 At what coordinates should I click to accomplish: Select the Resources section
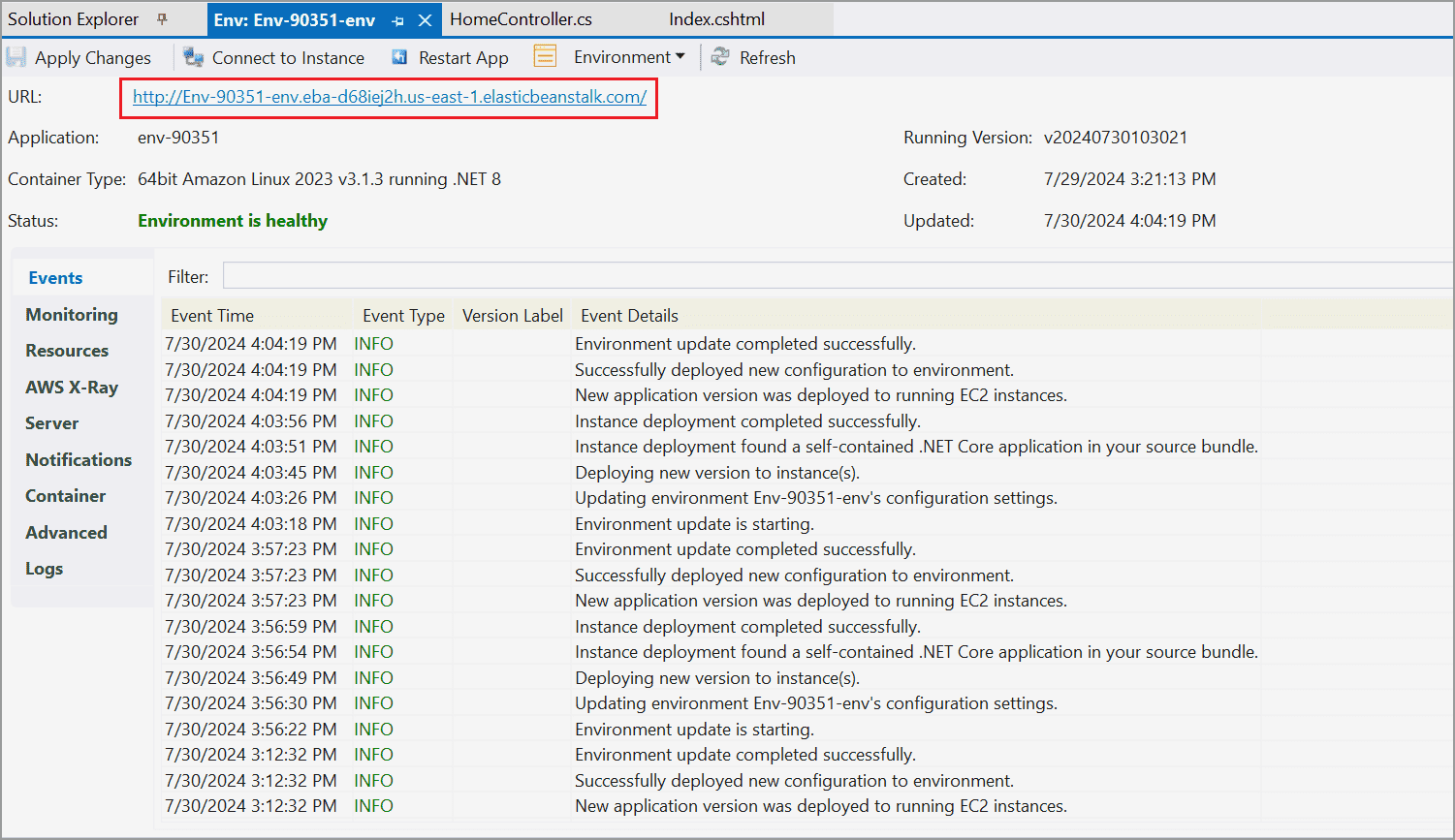[66, 350]
